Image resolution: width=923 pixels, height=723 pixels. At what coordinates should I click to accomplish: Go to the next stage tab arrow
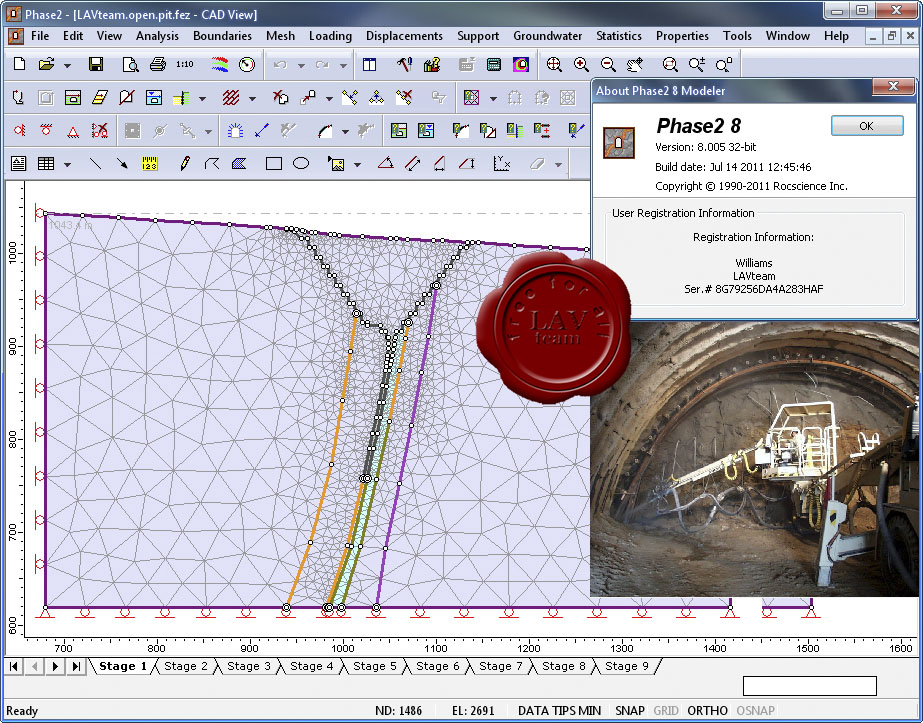click(x=55, y=666)
